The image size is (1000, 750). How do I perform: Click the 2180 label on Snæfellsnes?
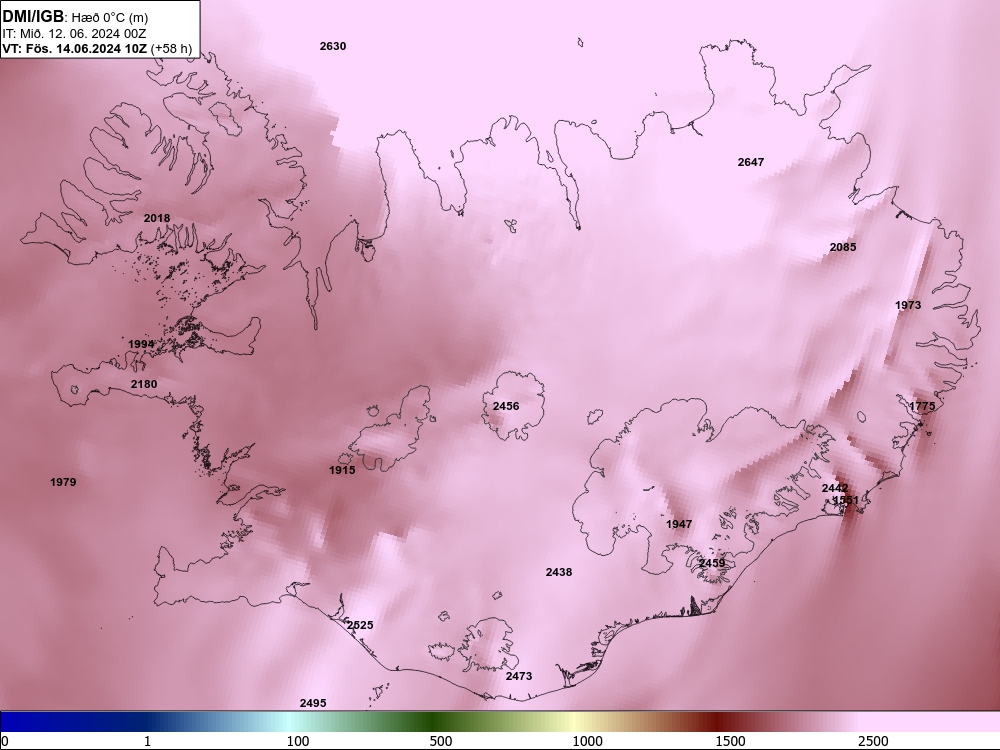point(143,384)
